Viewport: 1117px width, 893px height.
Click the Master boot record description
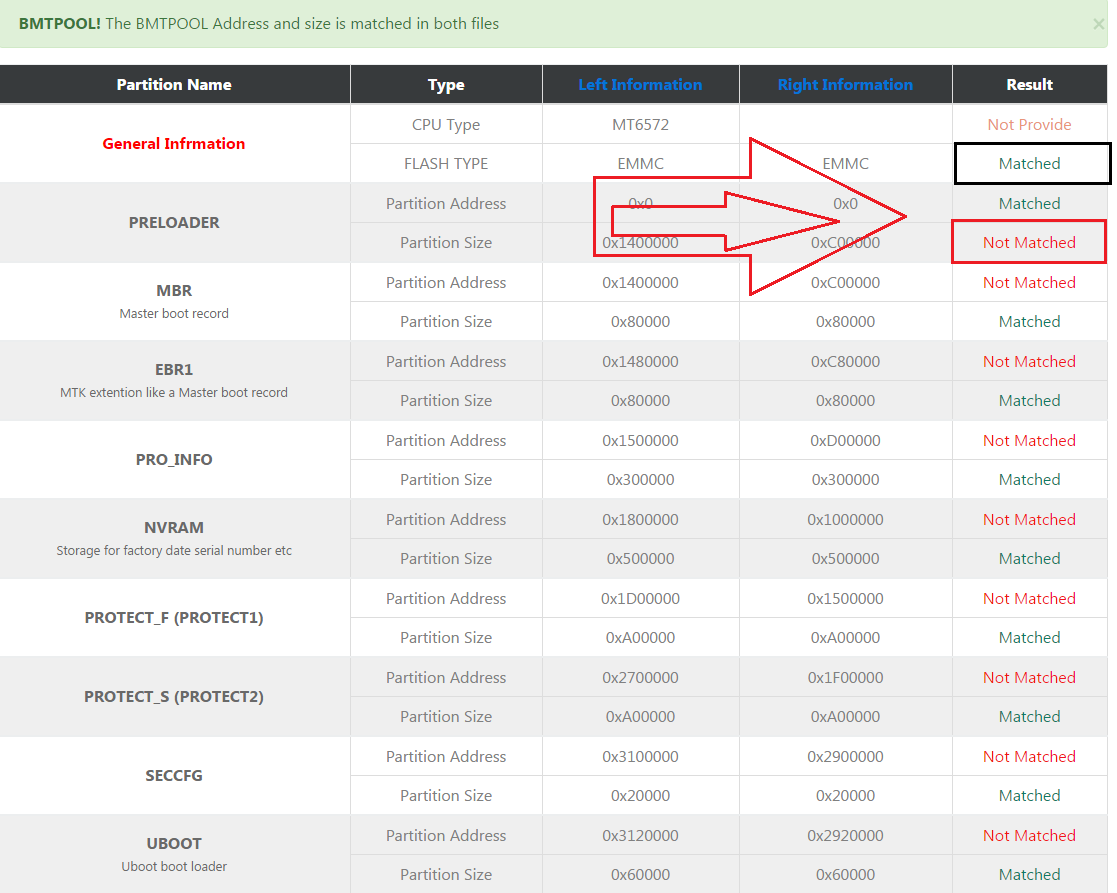pyautogui.click(x=174, y=313)
